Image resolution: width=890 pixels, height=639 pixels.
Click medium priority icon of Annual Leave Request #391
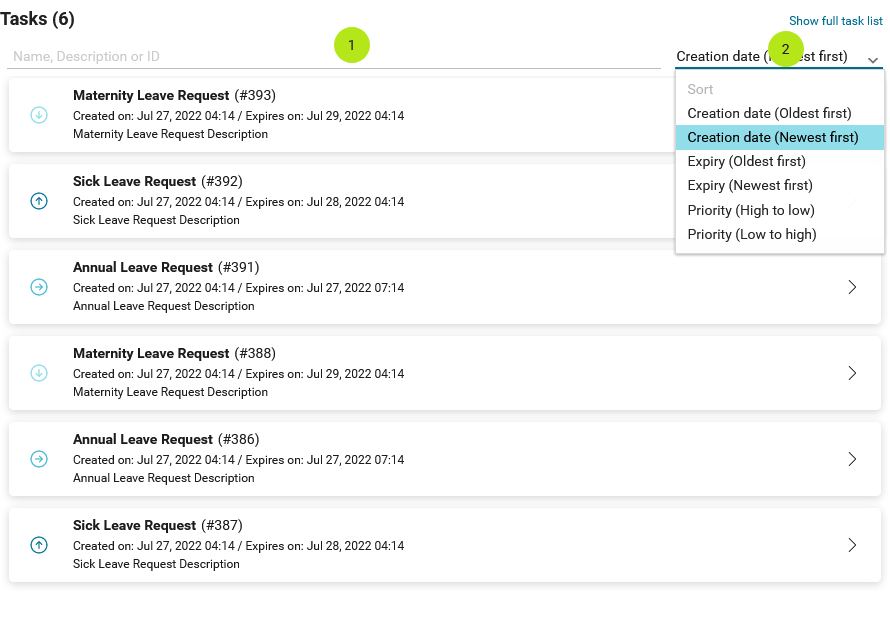point(39,287)
